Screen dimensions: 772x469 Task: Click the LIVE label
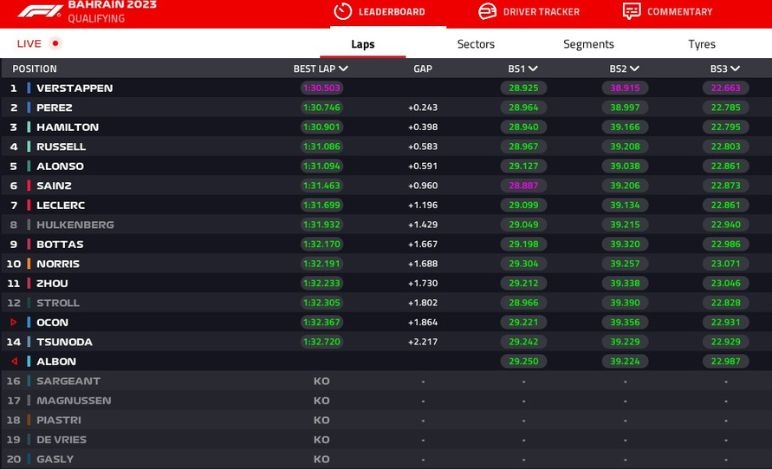[x=29, y=44]
